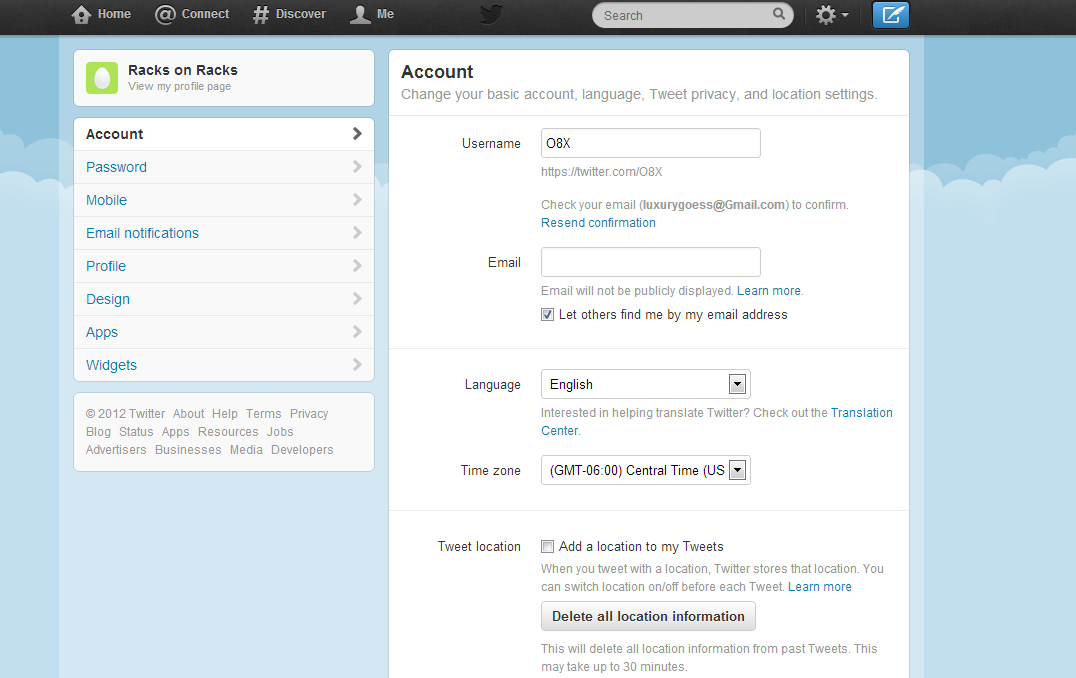Go to Me in top navigation

point(372,14)
